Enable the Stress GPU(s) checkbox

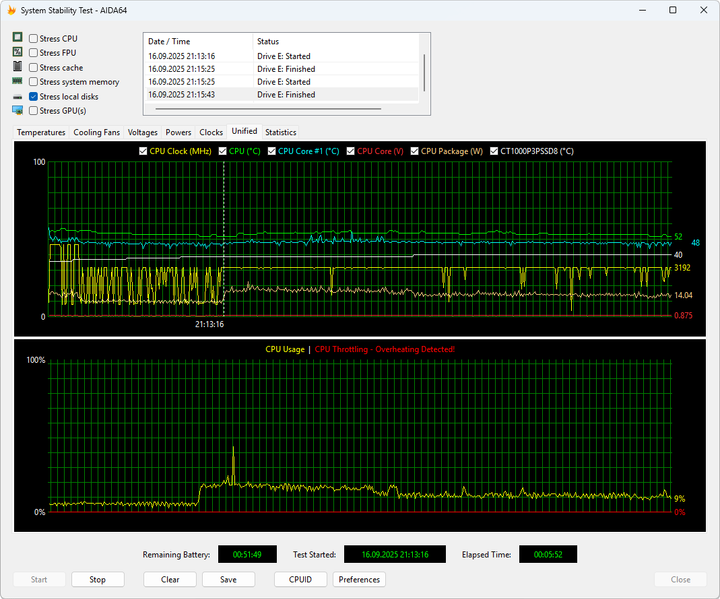33,111
